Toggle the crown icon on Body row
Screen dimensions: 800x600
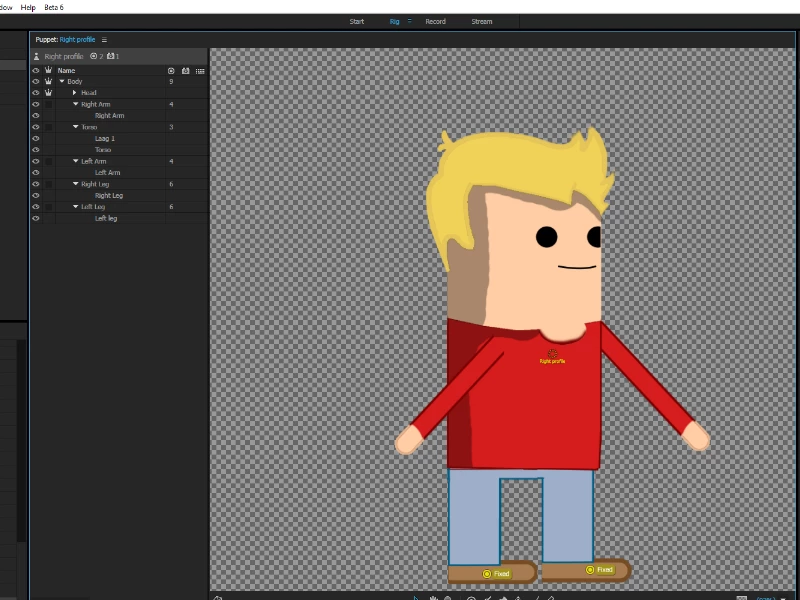(x=48, y=82)
